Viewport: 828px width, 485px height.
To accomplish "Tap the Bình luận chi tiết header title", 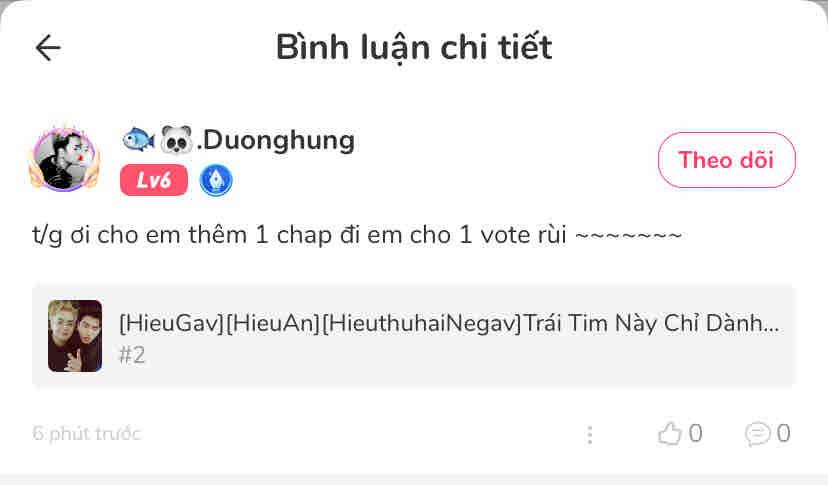I will click(414, 48).
